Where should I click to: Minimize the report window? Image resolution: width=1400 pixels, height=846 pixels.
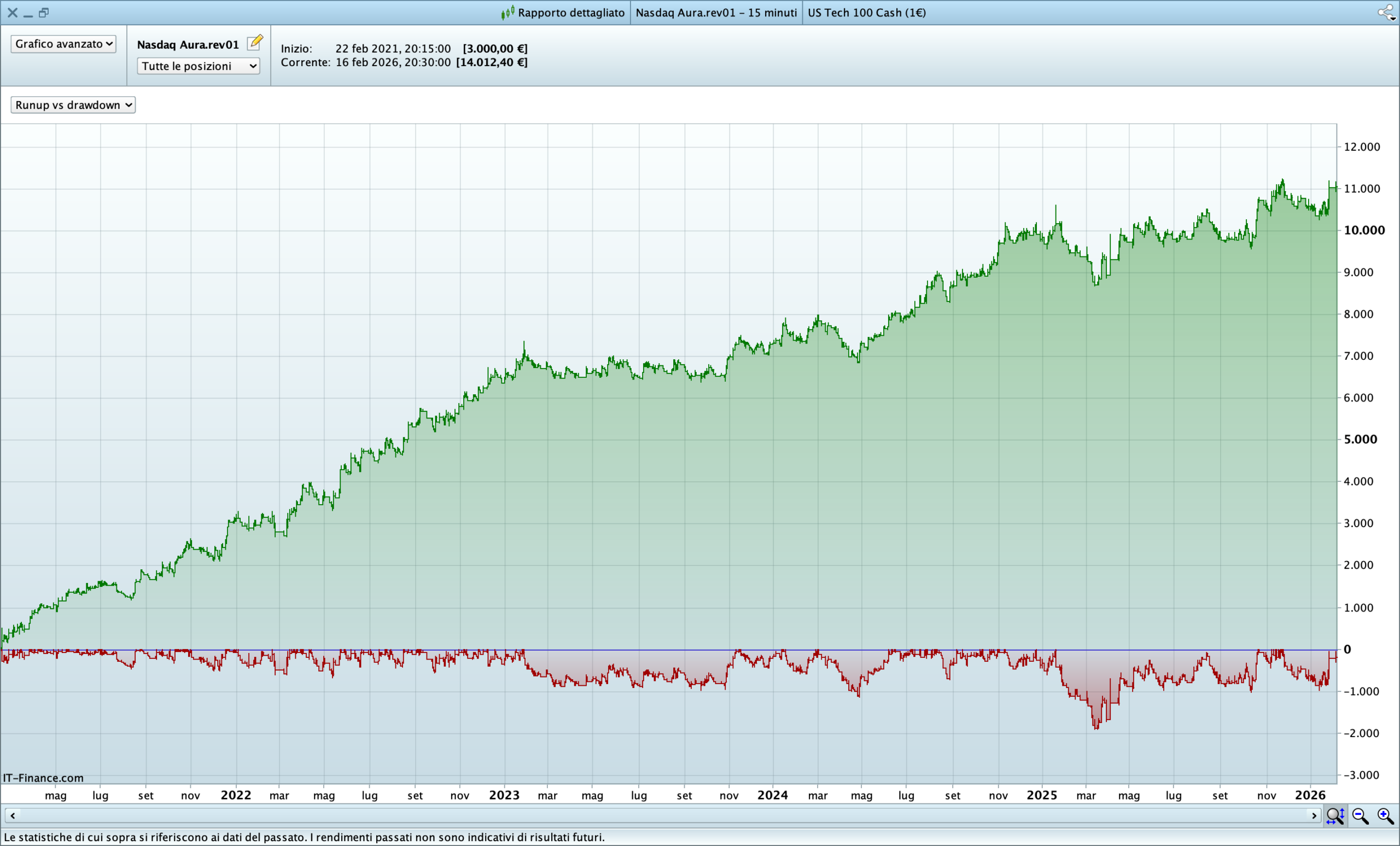(28, 14)
